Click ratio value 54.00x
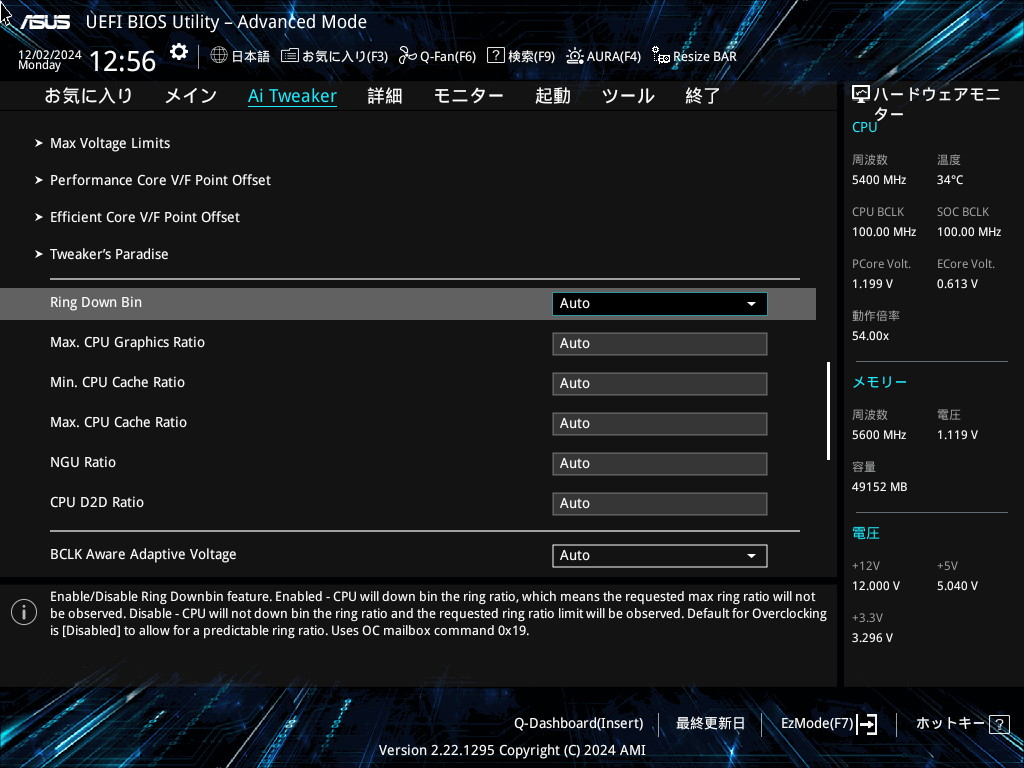The height and width of the screenshot is (768, 1024). click(x=871, y=336)
